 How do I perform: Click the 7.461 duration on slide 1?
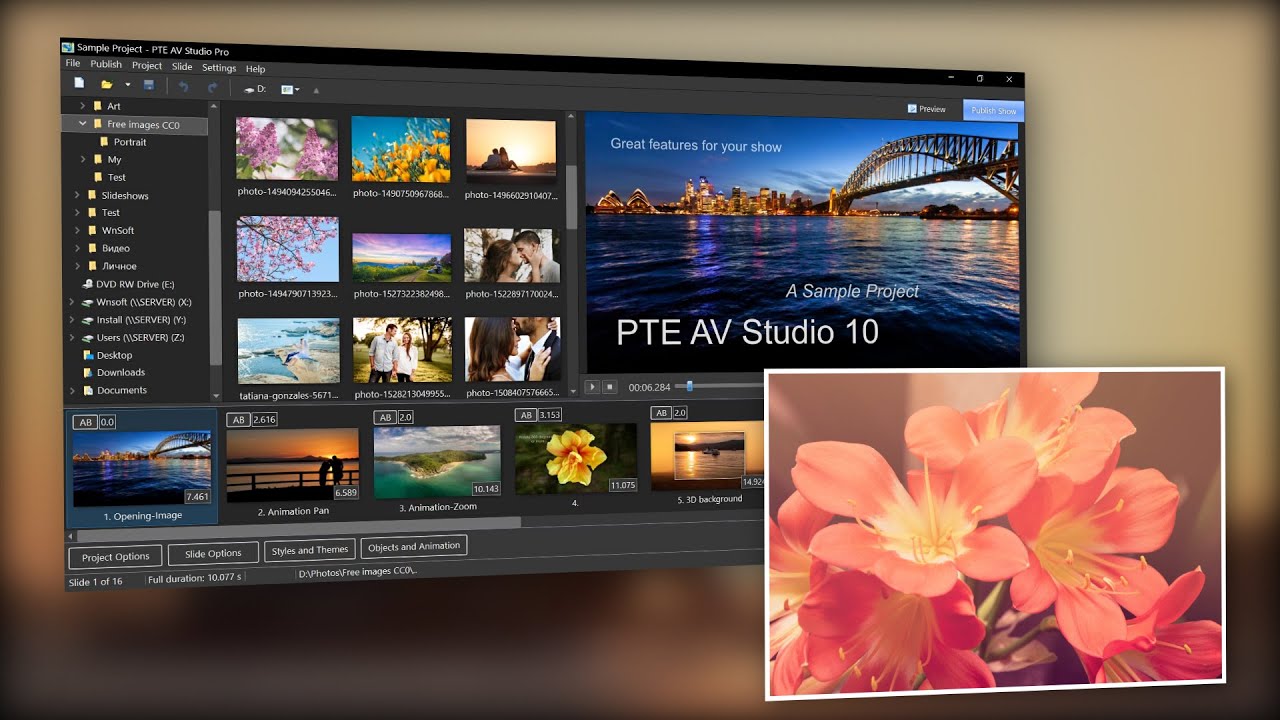pyautogui.click(x=197, y=497)
